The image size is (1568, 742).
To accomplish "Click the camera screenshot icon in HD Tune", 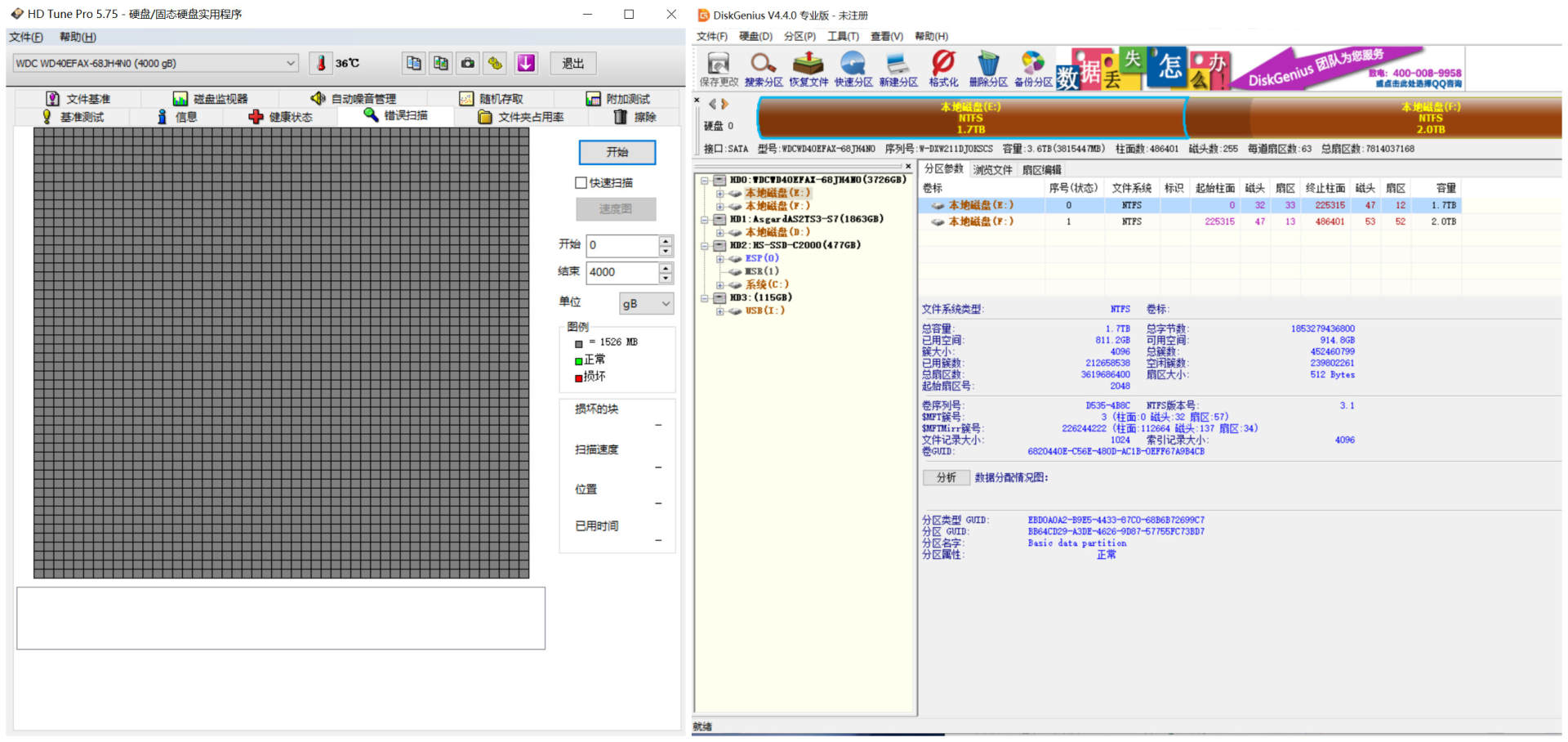I will coord(468,63).
